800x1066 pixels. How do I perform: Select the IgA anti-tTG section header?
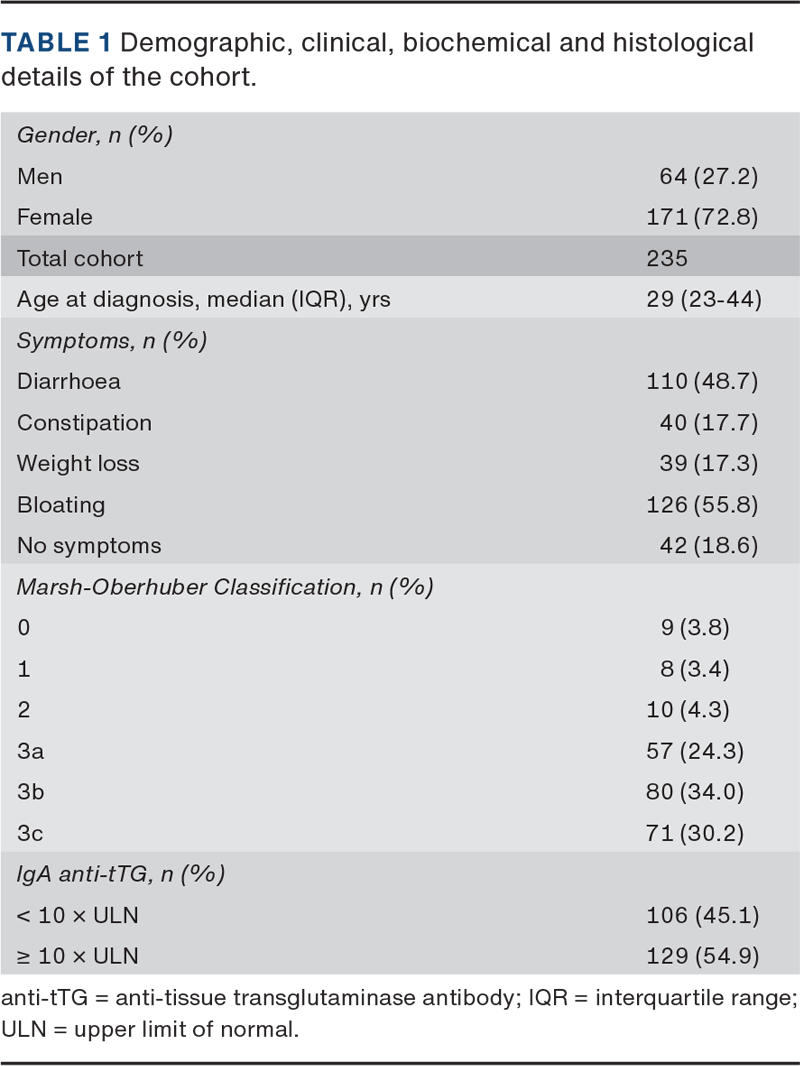click(x=121, y=874)
